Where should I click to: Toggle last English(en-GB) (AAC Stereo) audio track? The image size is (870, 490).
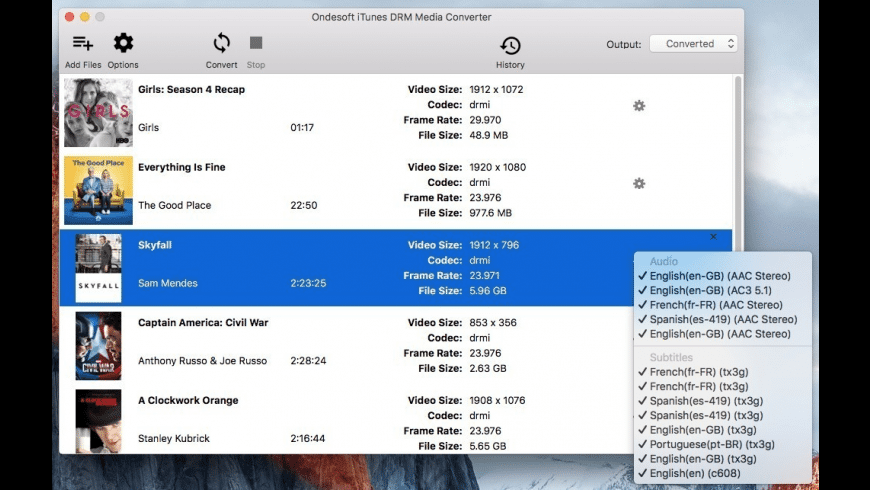[x=722, y=334]
